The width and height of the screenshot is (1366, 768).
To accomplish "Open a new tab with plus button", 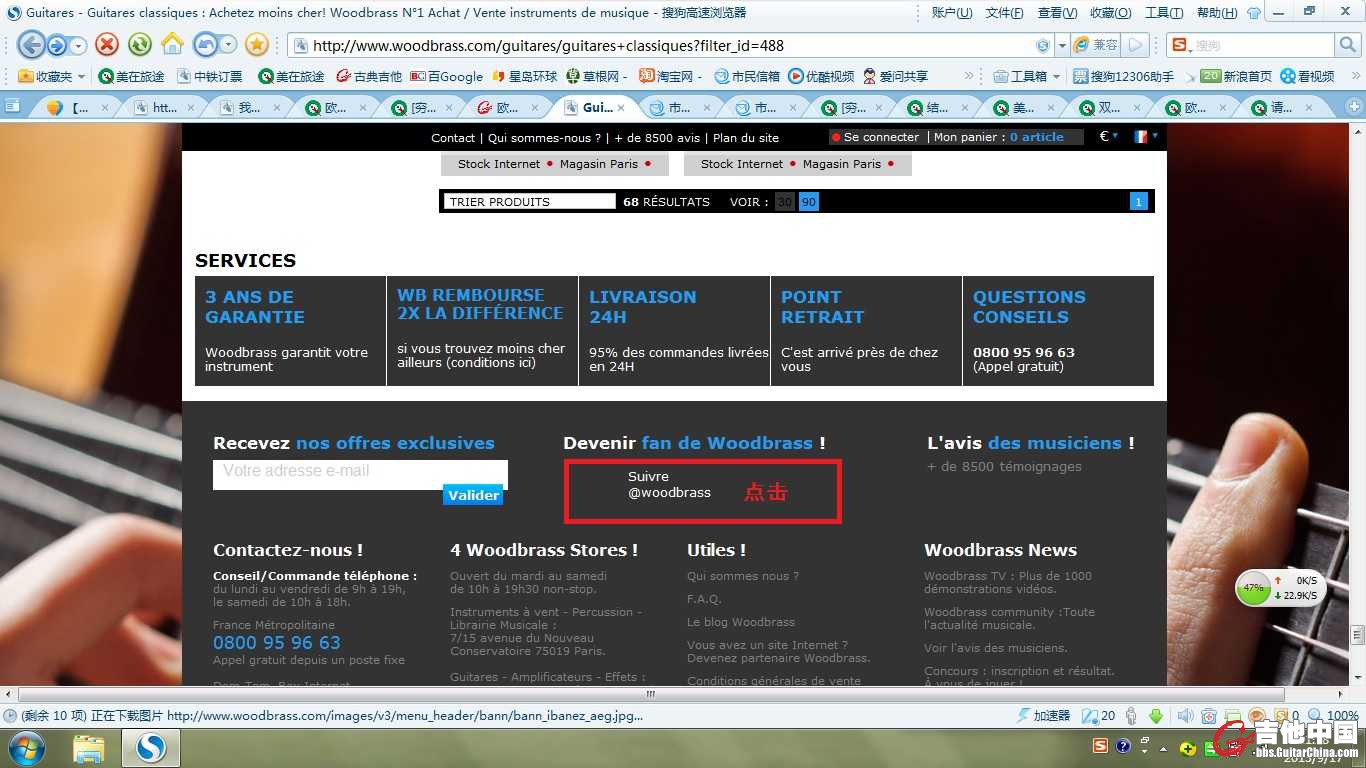I will point(1353,107).
